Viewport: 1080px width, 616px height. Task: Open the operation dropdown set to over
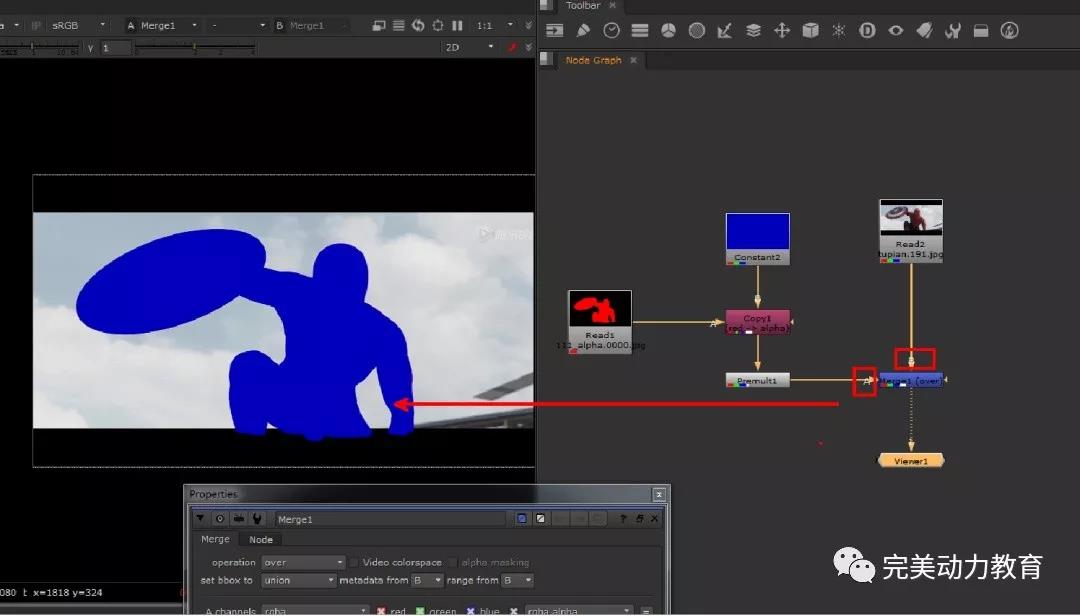303,562
